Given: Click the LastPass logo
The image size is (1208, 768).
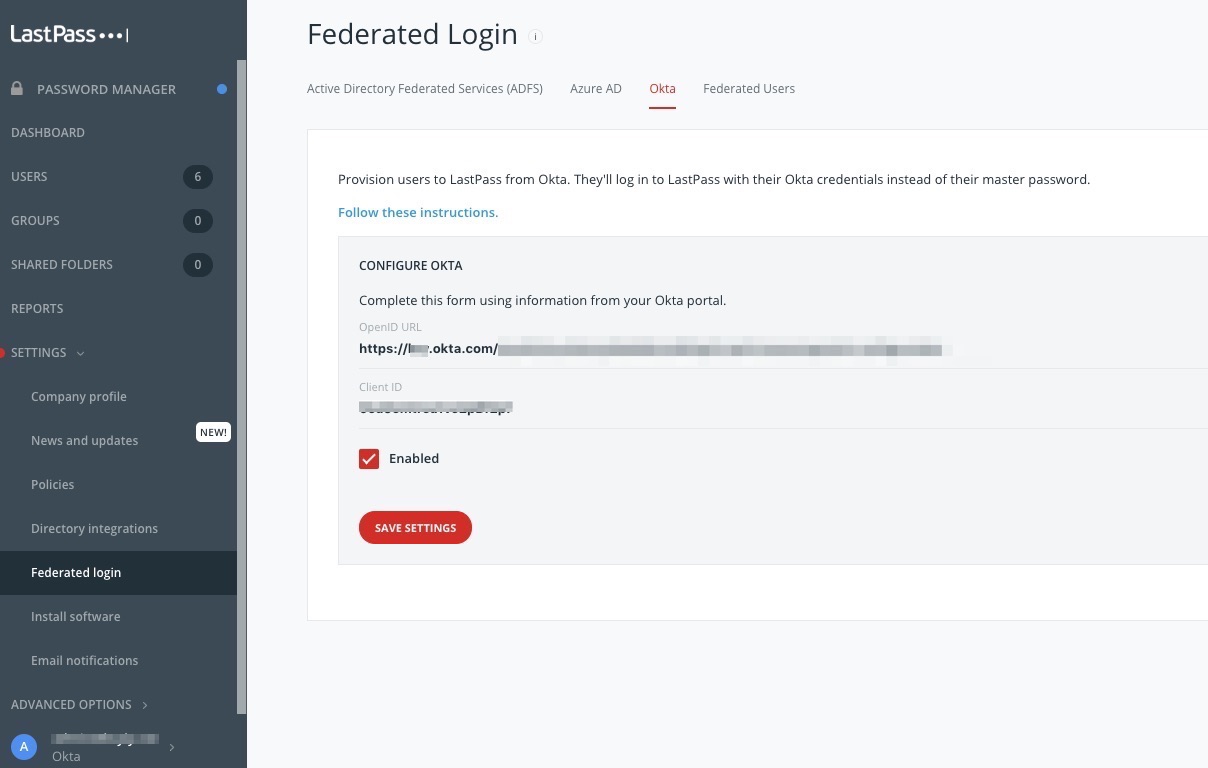Looking at the screenshot, I should coord(69,34).
